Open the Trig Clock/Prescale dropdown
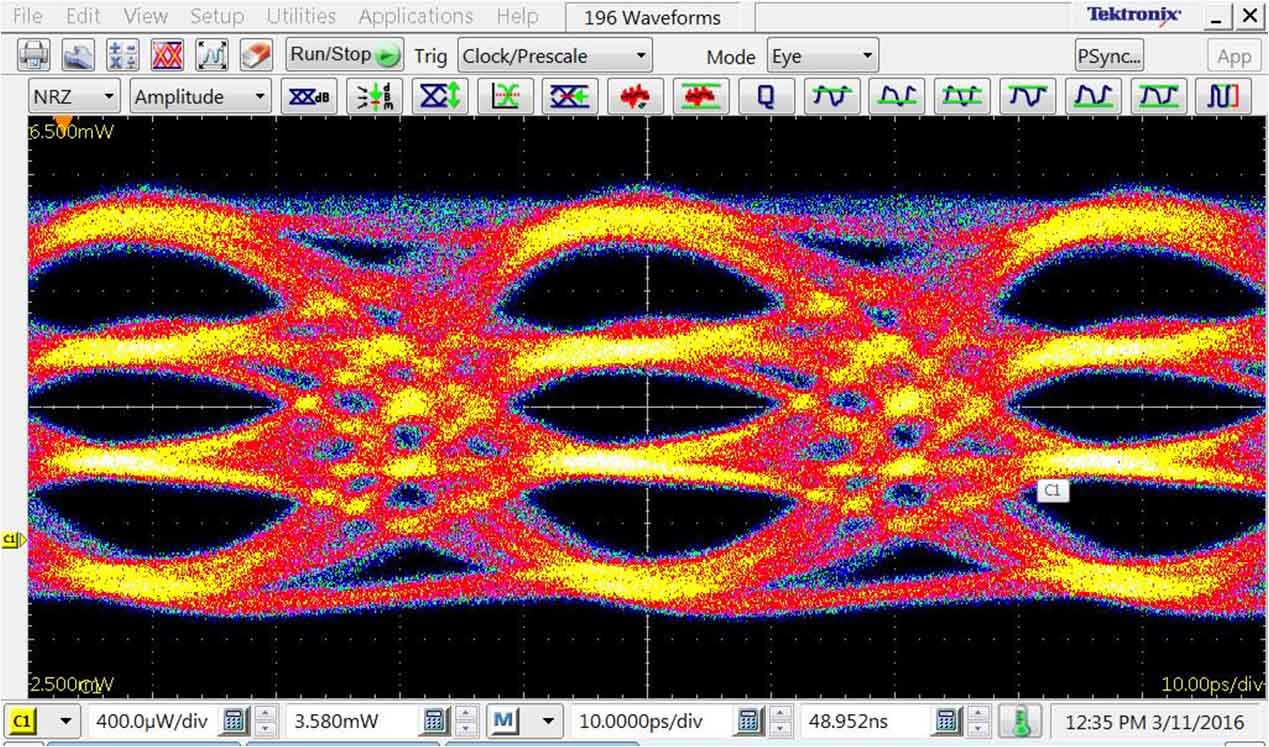 click(x=554, y=56)
